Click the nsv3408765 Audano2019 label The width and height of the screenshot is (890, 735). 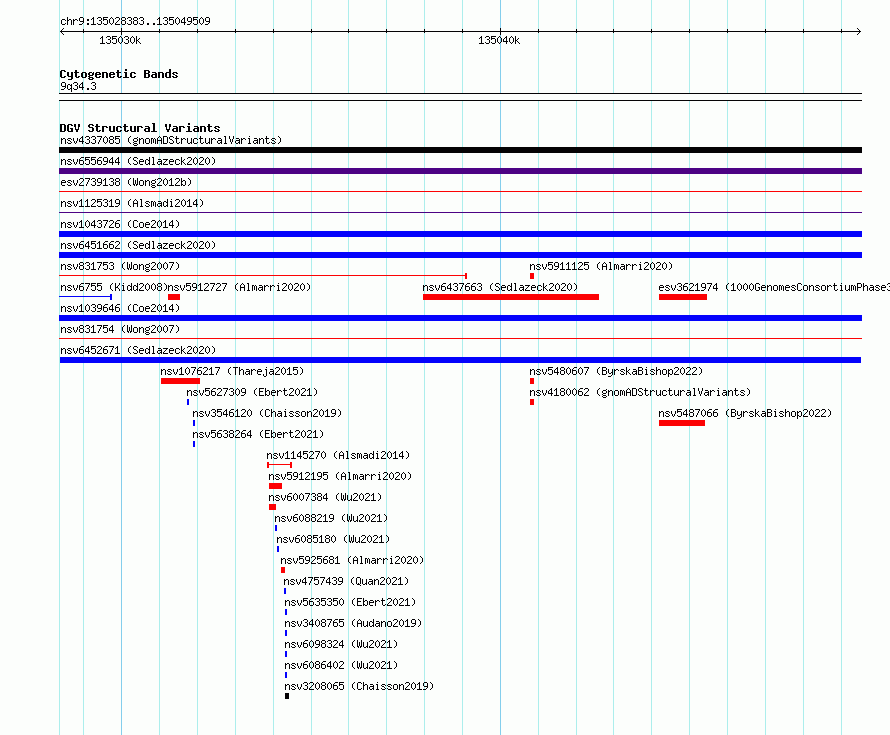[x=354, y=623]
